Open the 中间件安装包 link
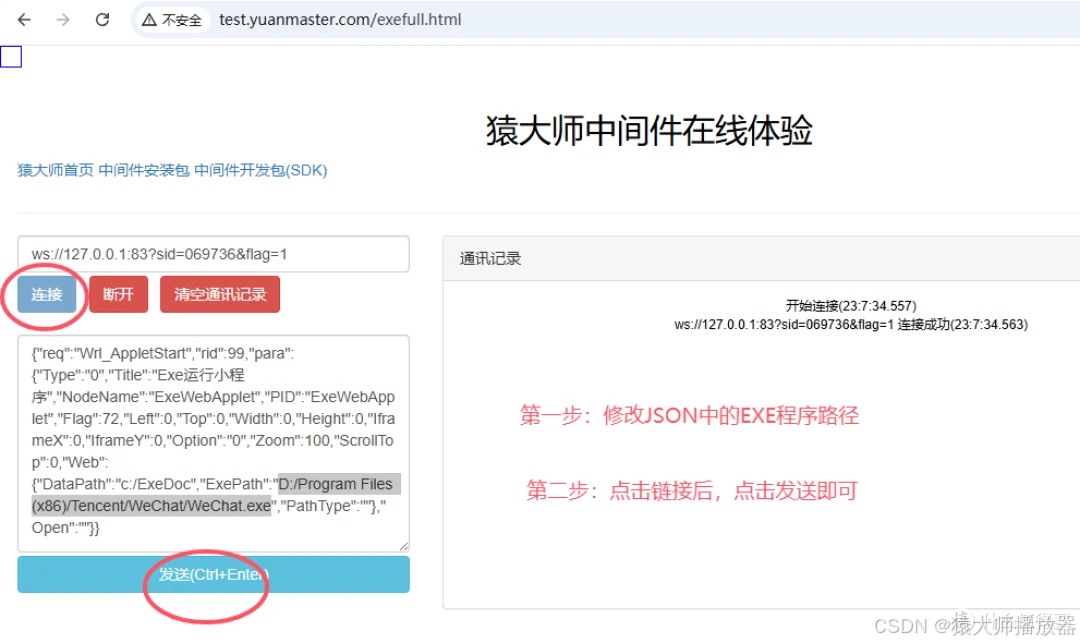Viewport: 1080px width, 643px height. (x=143, y=170)
